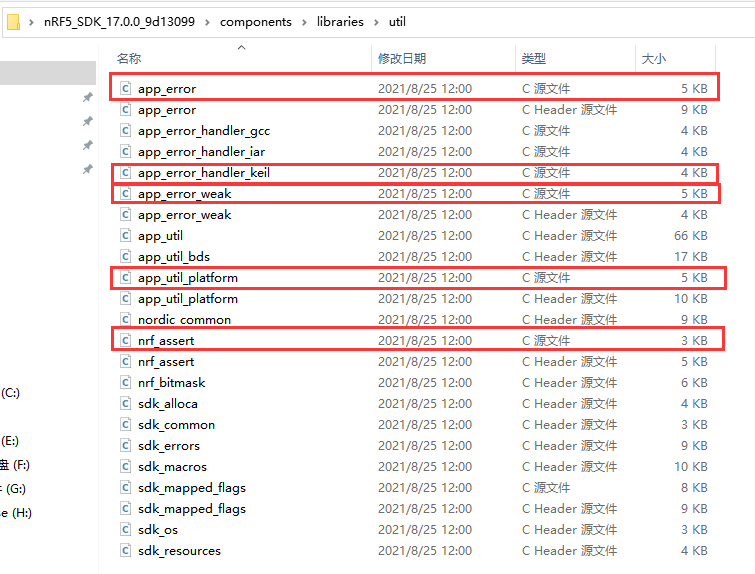The width and height of the screenshot is (755, 574).
Task: Click the file name nrf_bitmask
Action: (x=171, y=383)
